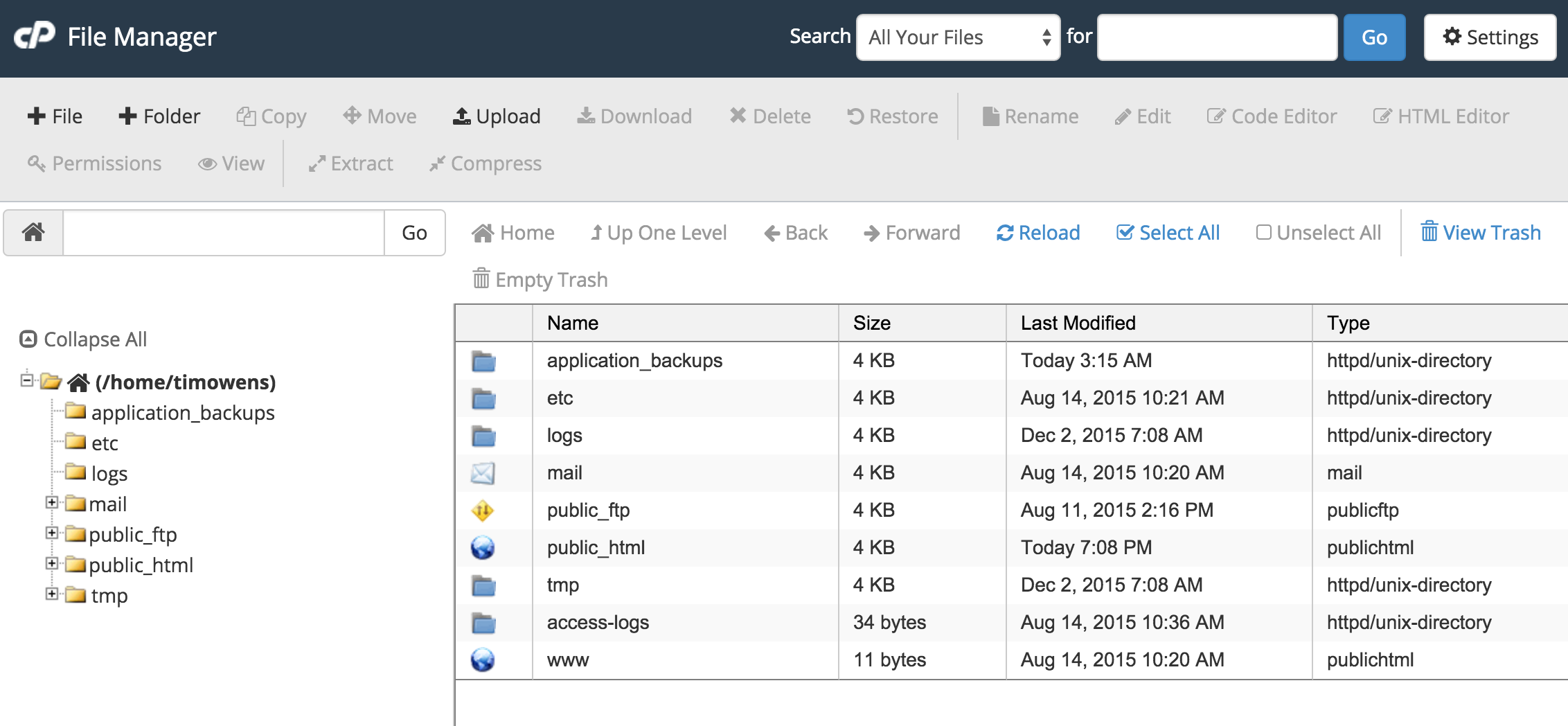Open the Code Editor
Screen dimensions: 1568x726
[x=1272, y=116]
